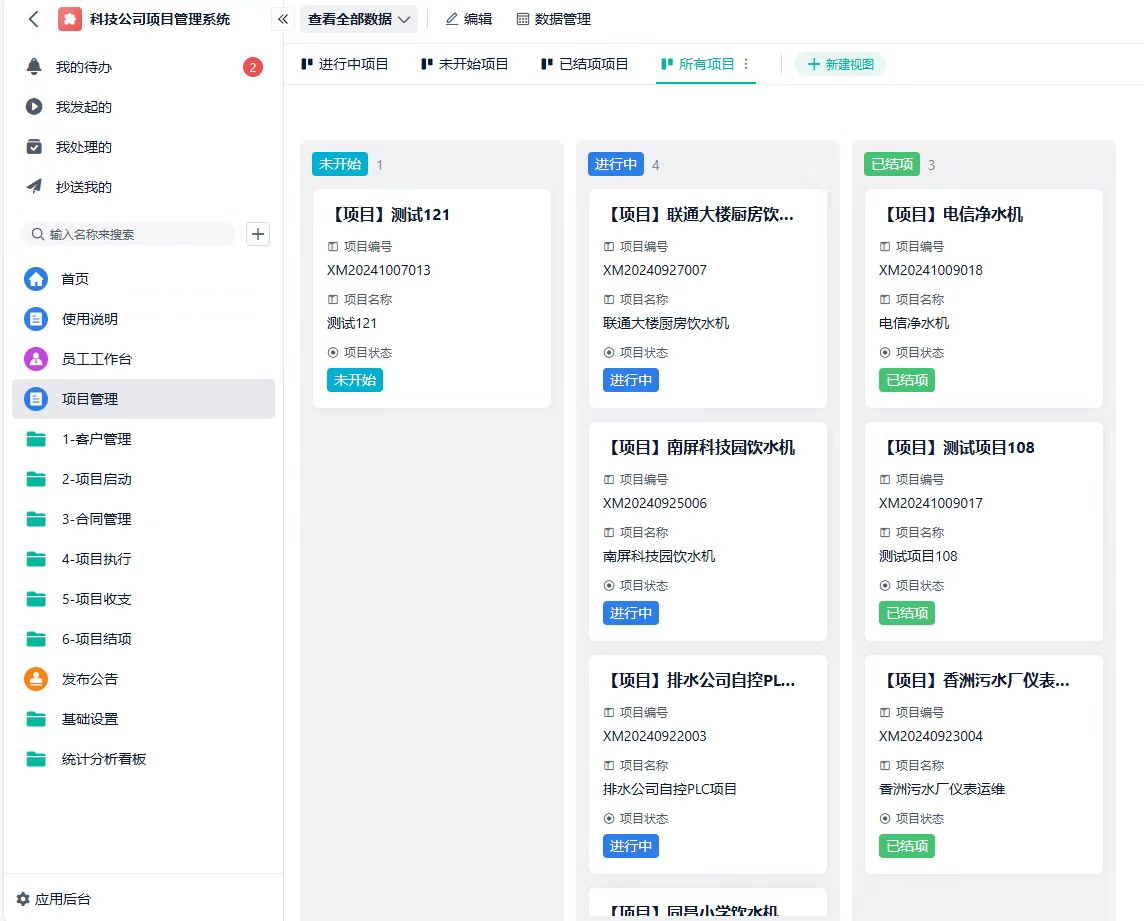Open the 查看全部数据 dropdown
The image size is (1144, 921).
(x=359, y=19)
